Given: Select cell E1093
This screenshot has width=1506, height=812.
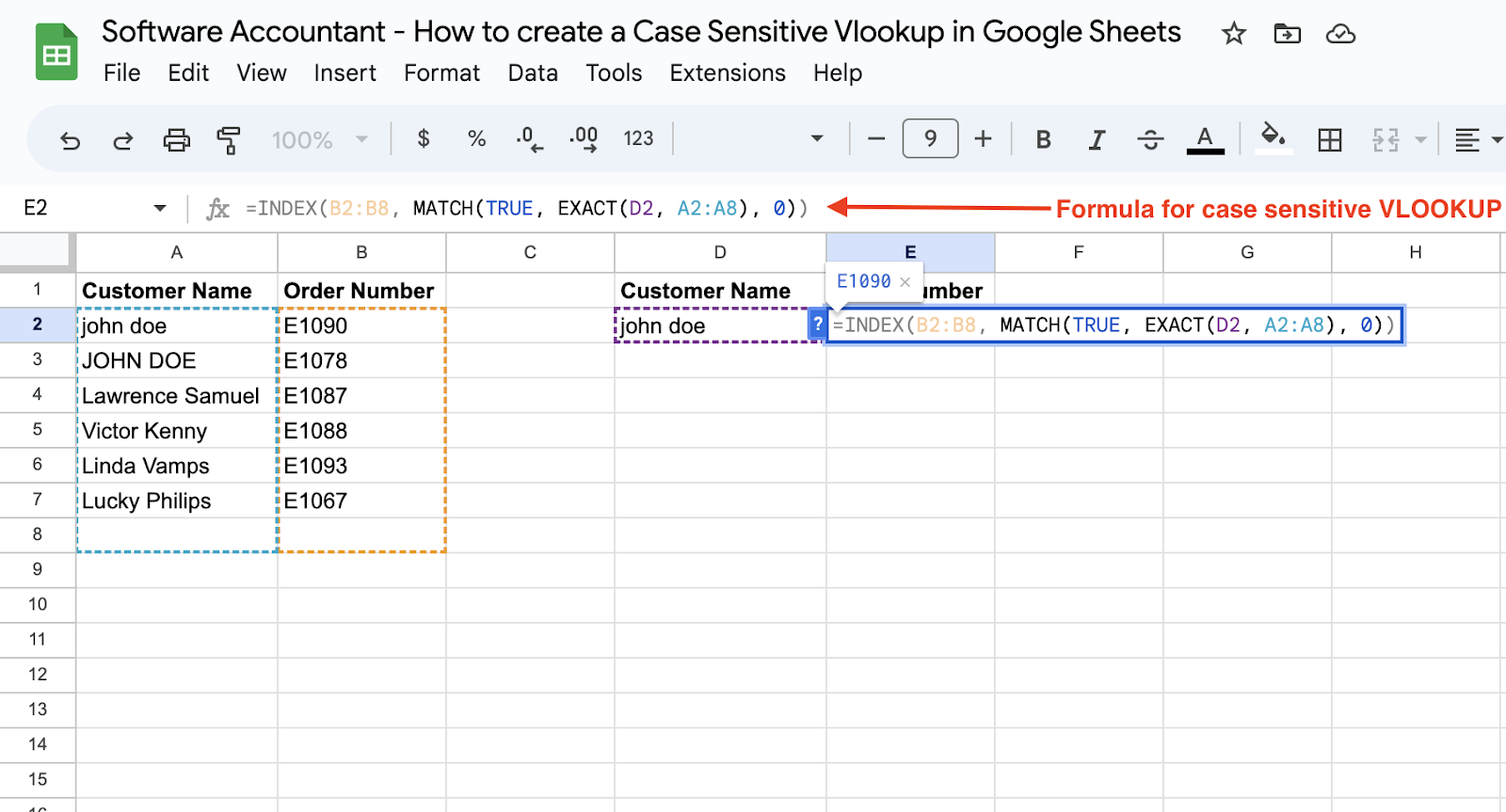Looking at the screenshot, I should (x=361, y=466).
